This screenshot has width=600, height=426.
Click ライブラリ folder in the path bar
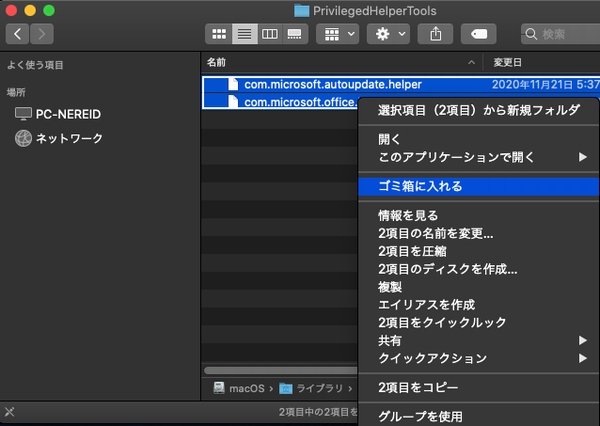click(x=311, y=388)
